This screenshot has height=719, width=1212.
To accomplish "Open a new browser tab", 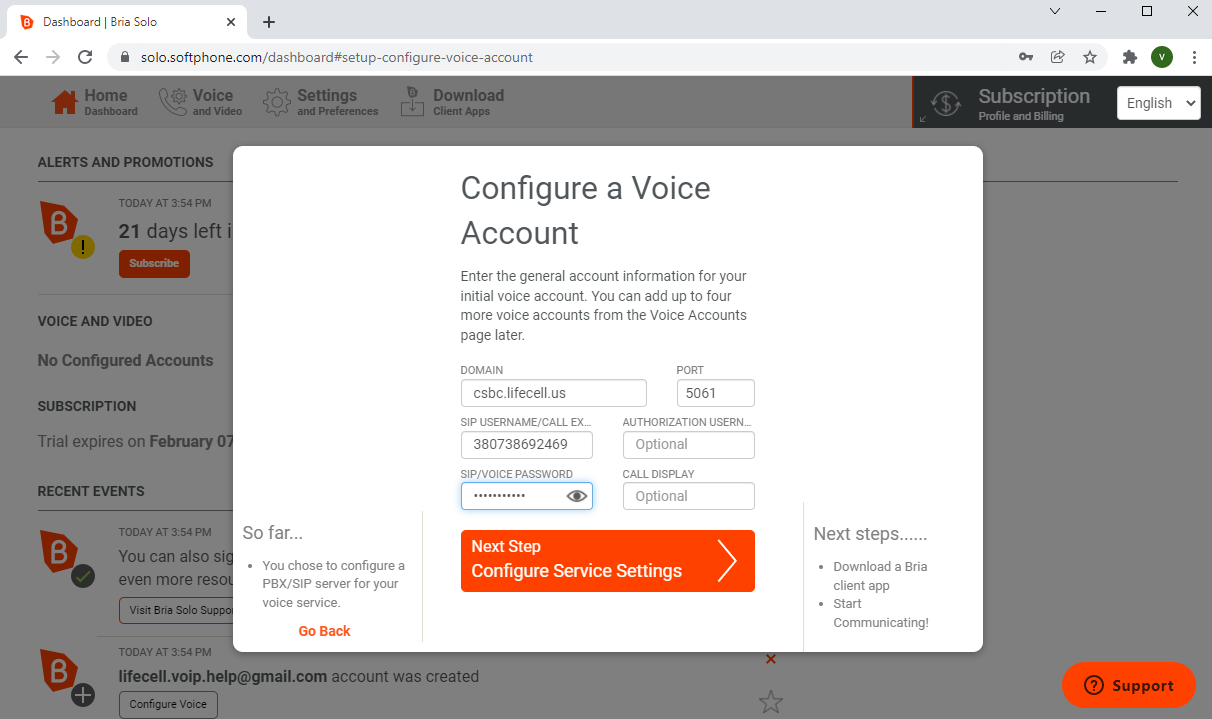I will 269,22.
